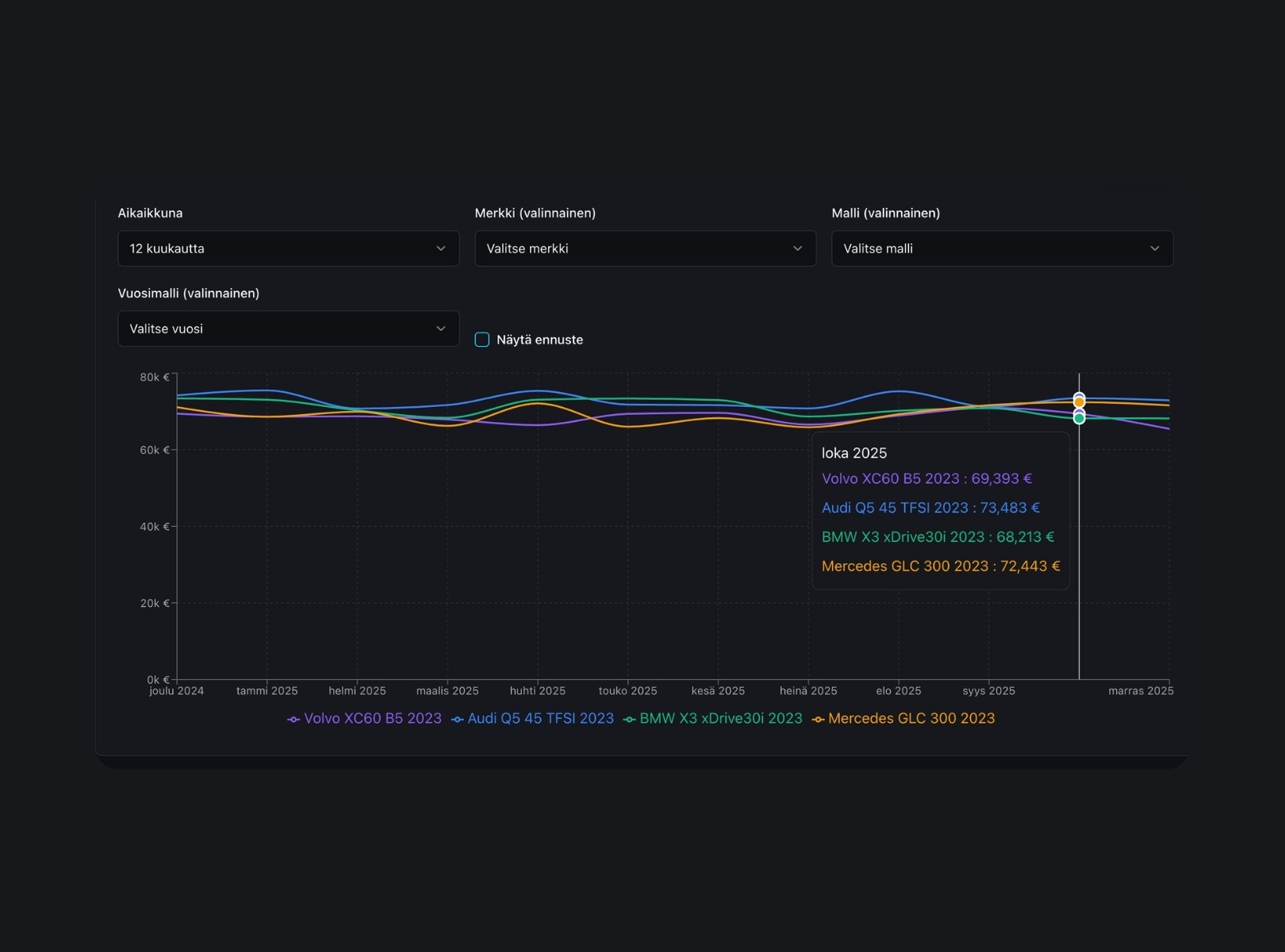Click the heinä 2025 axis label

[x=808, y=691]
